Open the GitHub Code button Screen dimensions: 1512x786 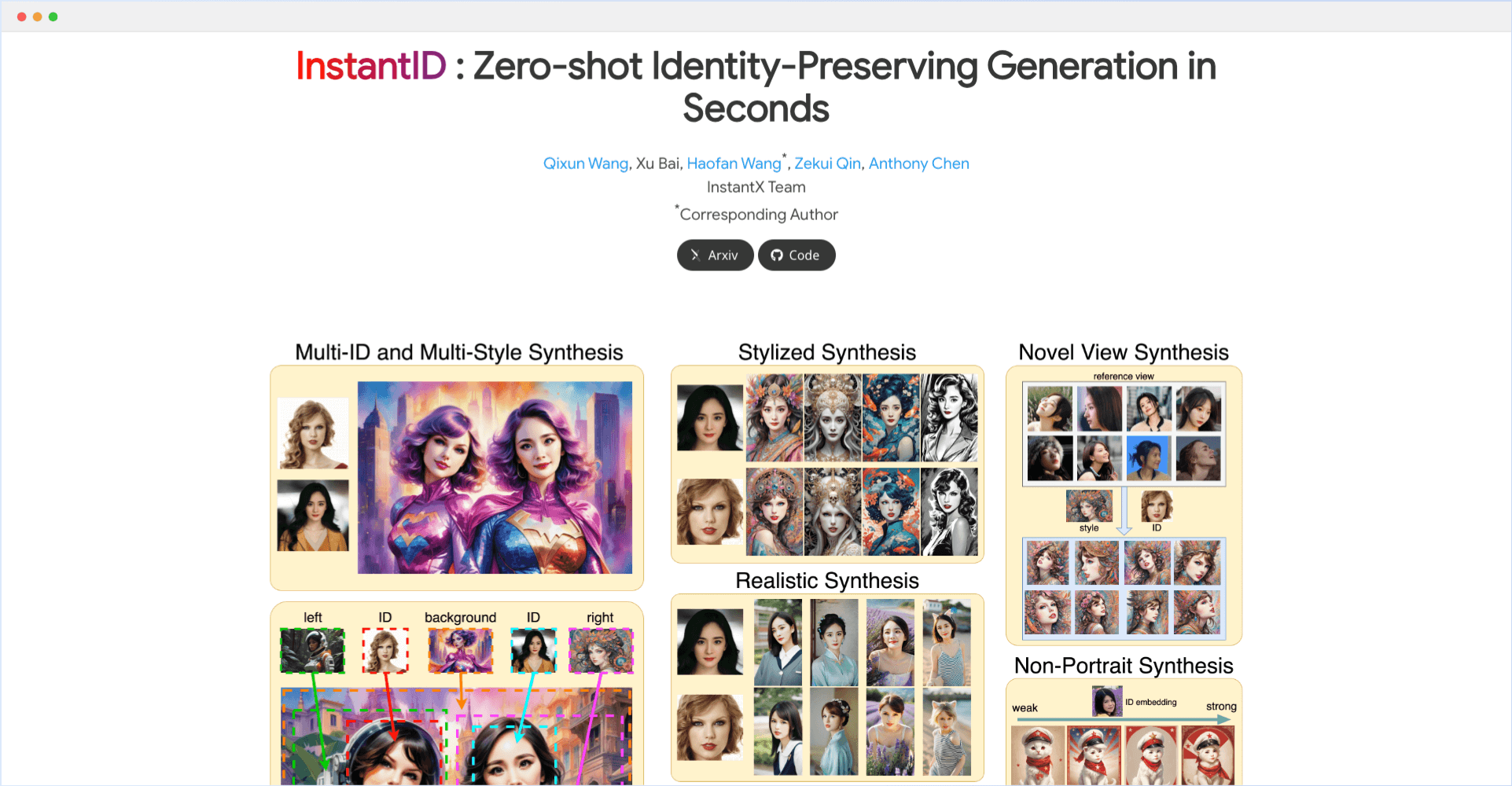point(796,255)
